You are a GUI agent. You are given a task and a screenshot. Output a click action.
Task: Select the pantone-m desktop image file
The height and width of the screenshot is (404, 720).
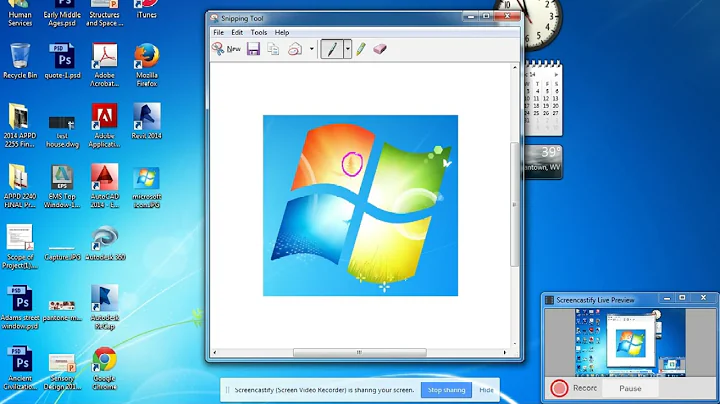coord(62,310)
